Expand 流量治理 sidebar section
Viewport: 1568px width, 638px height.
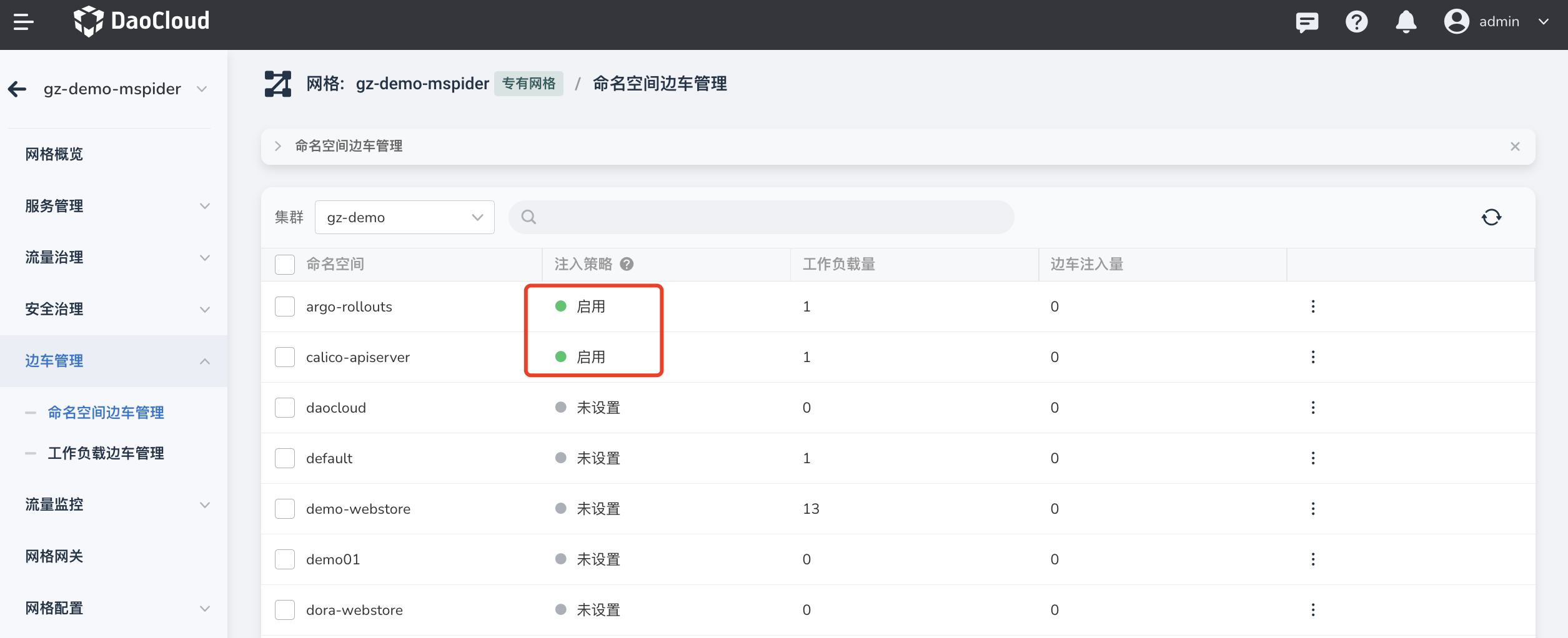[x=114, y=258]
